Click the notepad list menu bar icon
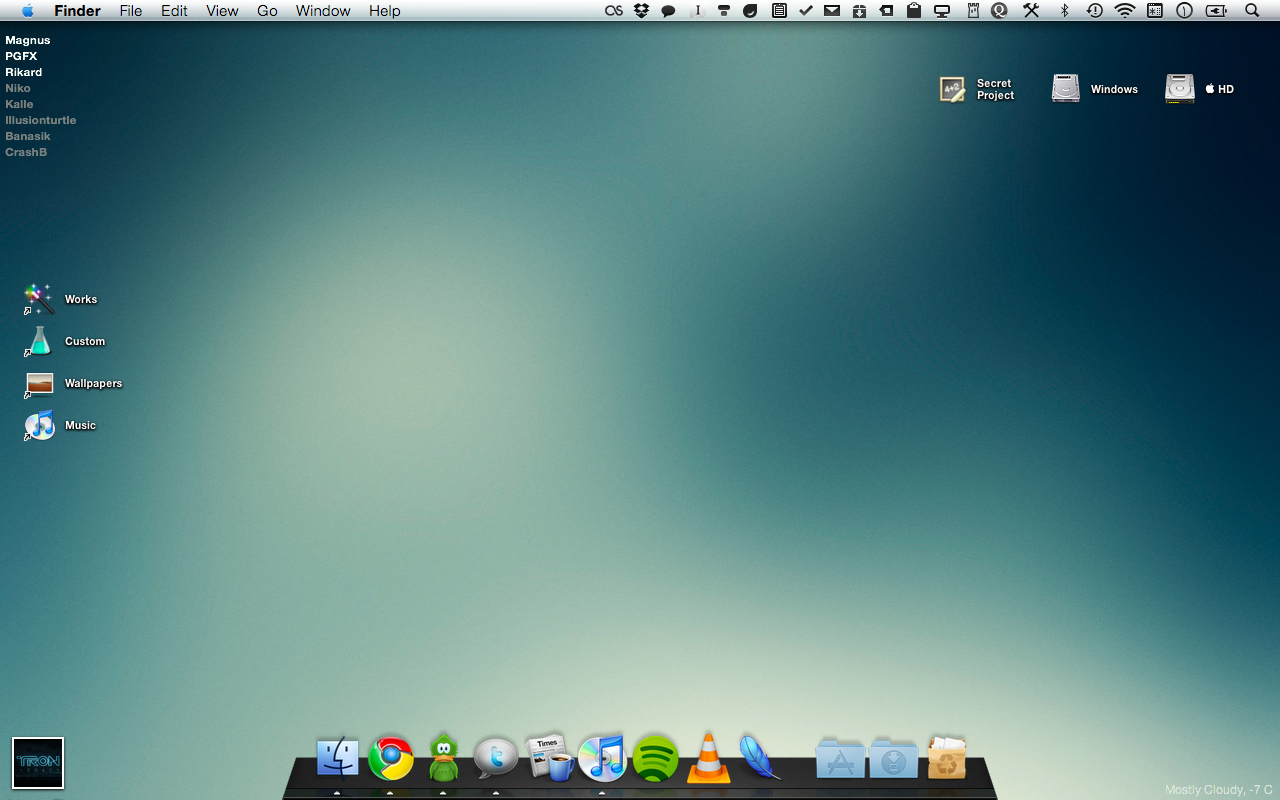1280x800 pixels. coord(779,10)
